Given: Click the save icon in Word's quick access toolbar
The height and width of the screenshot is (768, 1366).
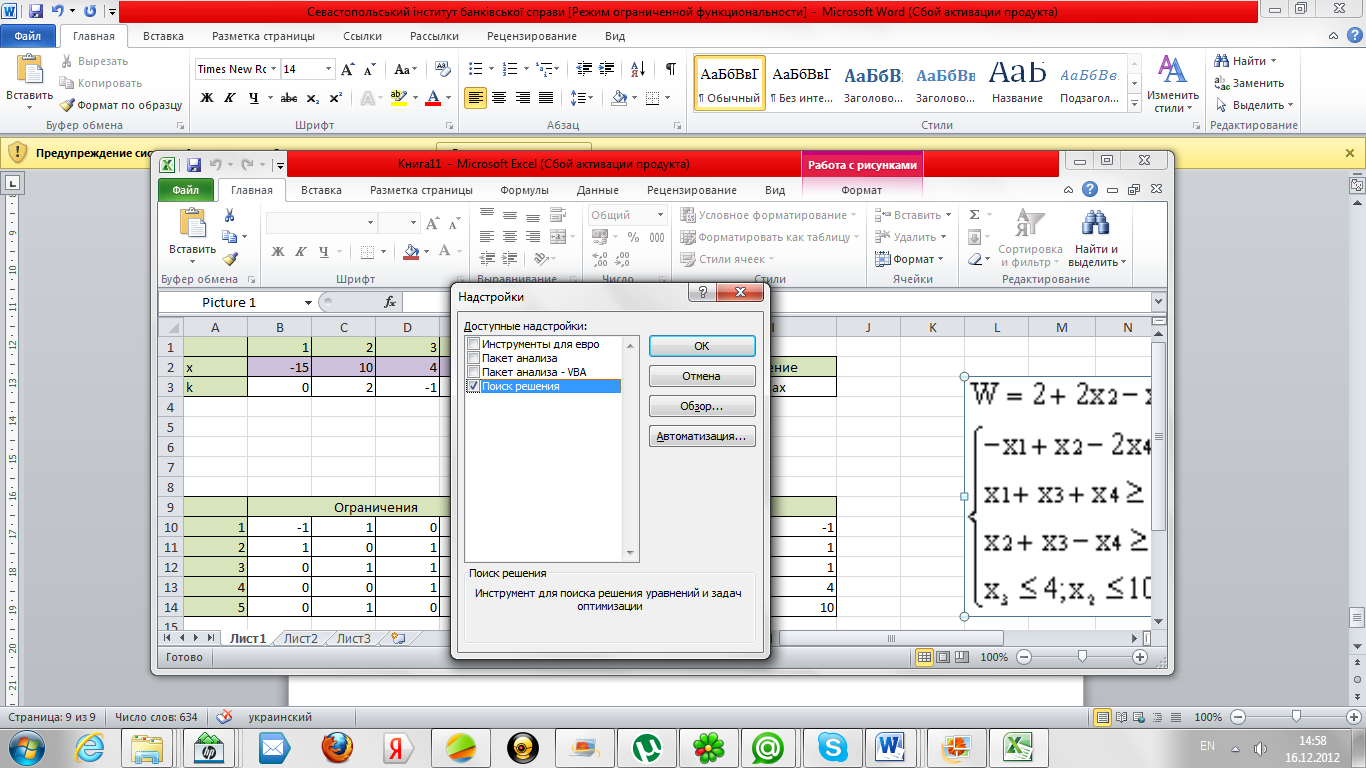Looking at the screenshot, I should pyautogui.click(x=36, y=12).
